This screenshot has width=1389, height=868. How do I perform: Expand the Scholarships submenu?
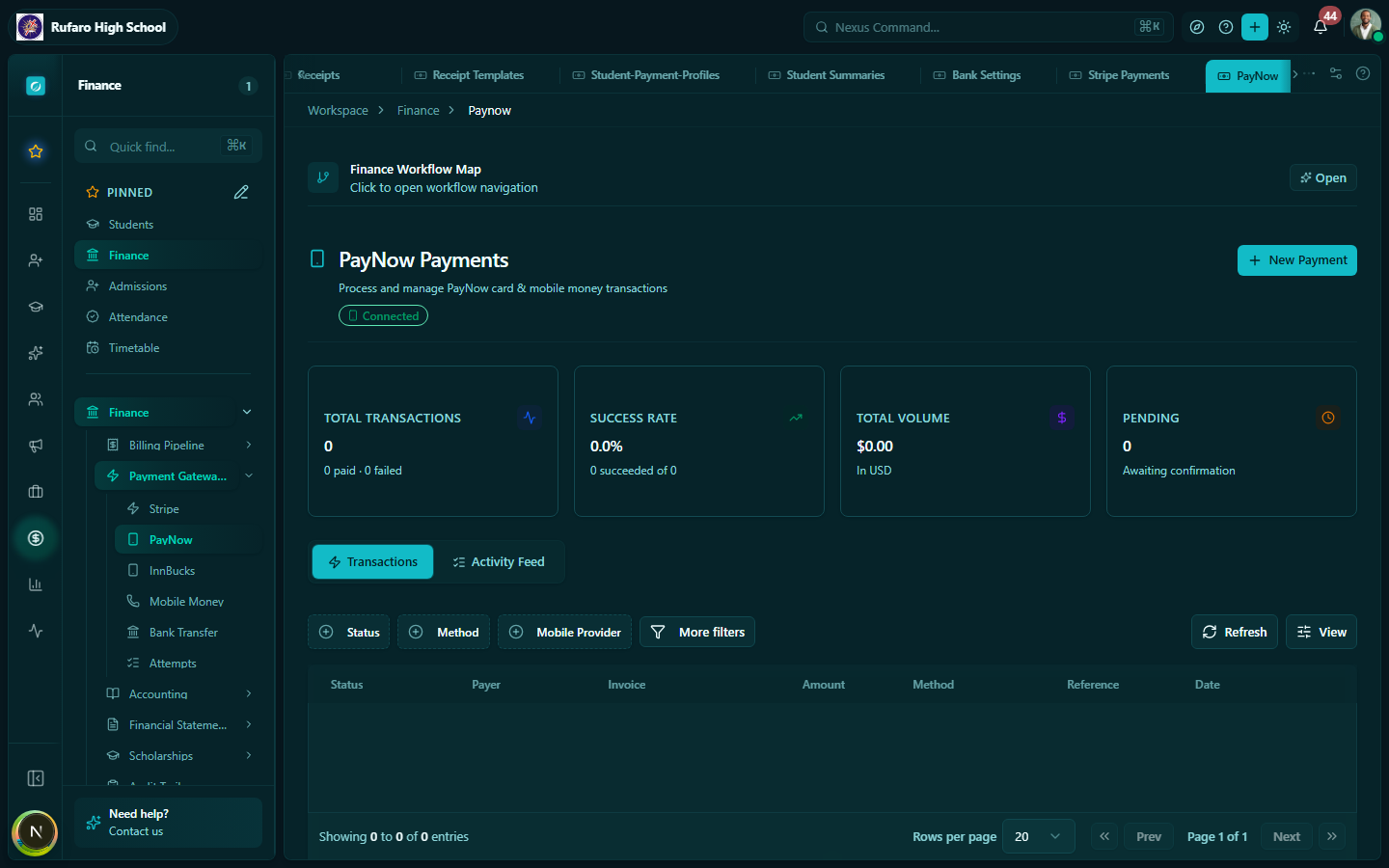[249, 755]
